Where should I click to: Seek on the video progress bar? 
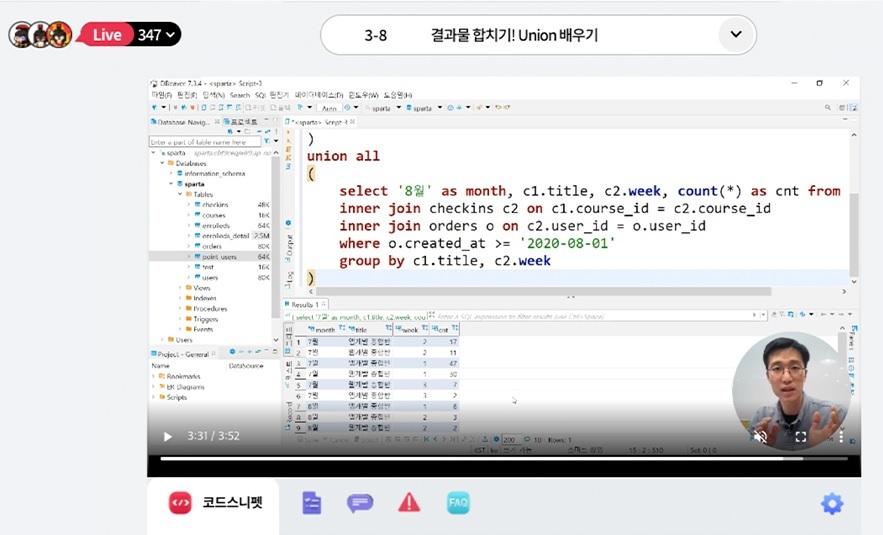tap(504, 458)
